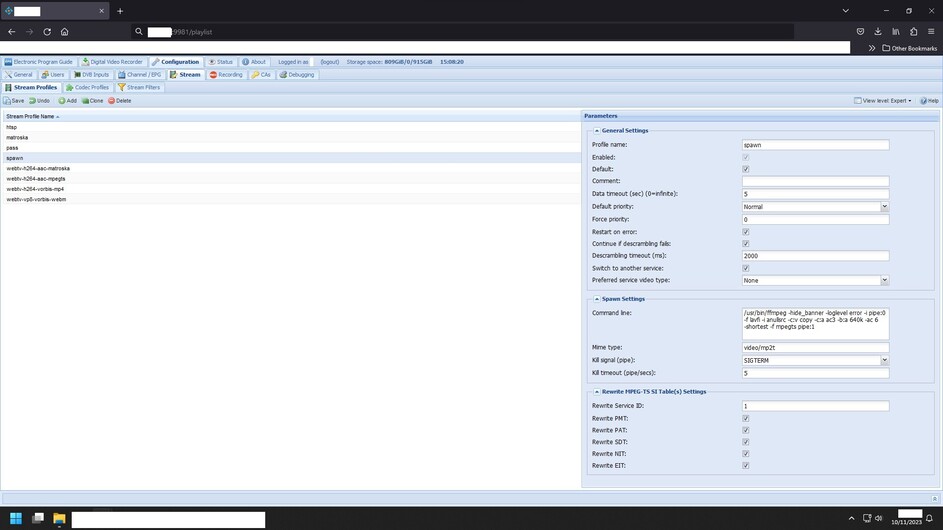The height and width of the screenshot is (530, 943).
Task: Click the Data timeout input field
Action: click(815, 194)
